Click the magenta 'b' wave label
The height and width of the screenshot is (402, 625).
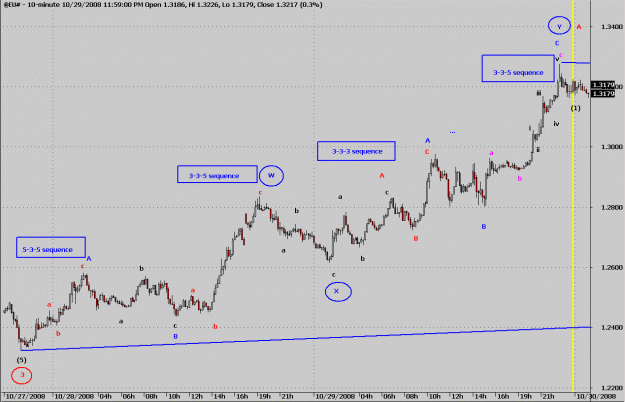pyautogui.click(x=519, y=178)
